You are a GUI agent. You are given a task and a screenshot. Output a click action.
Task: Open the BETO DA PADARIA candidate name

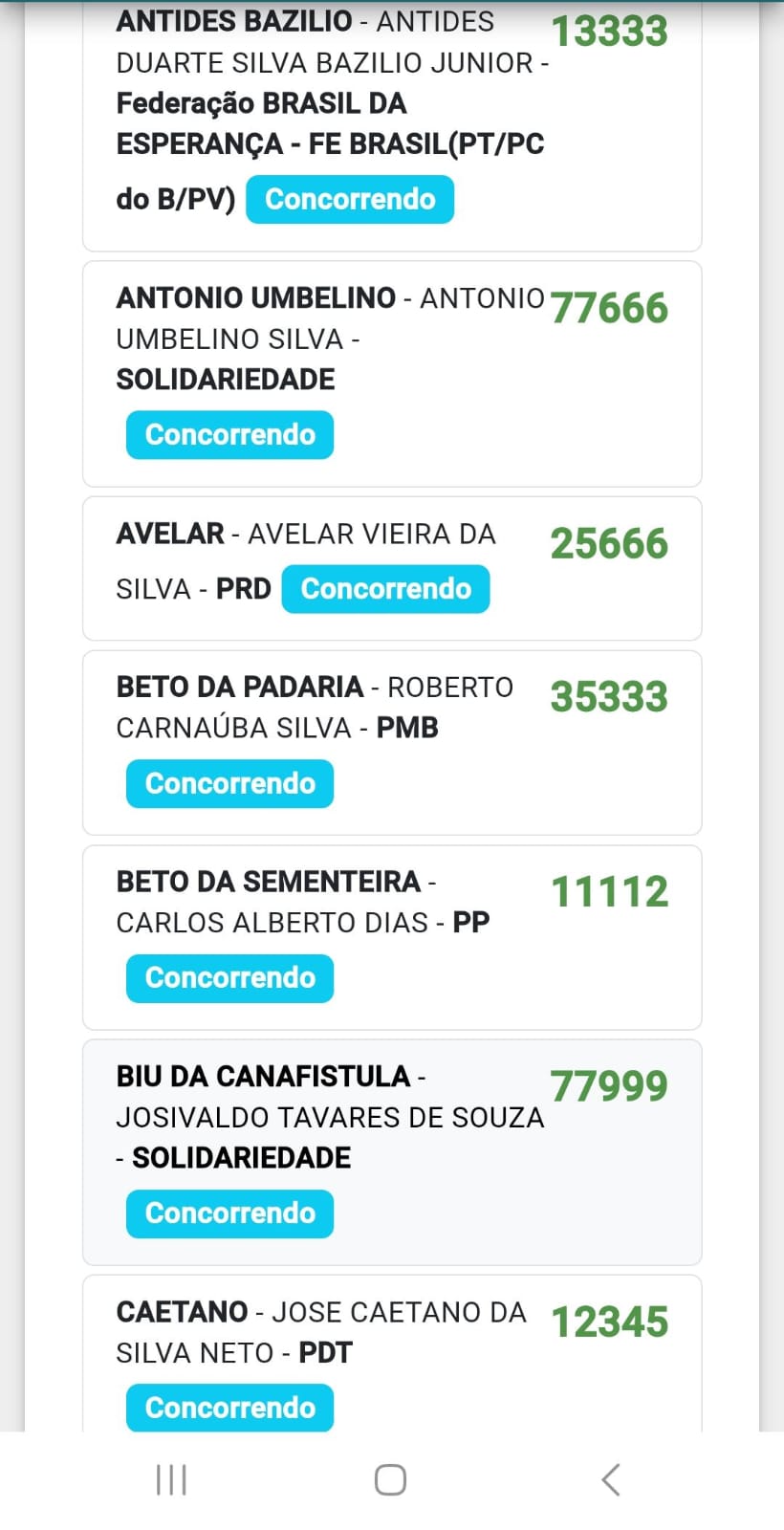coord(239,687)
